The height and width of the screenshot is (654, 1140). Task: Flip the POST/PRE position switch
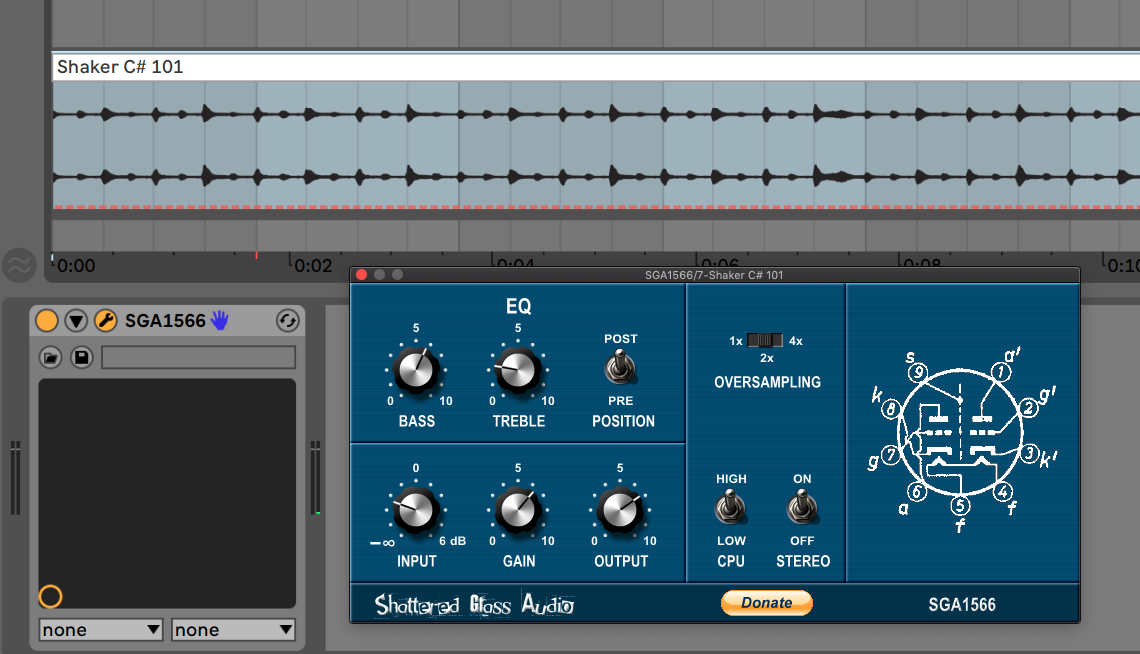pos(619,368)
